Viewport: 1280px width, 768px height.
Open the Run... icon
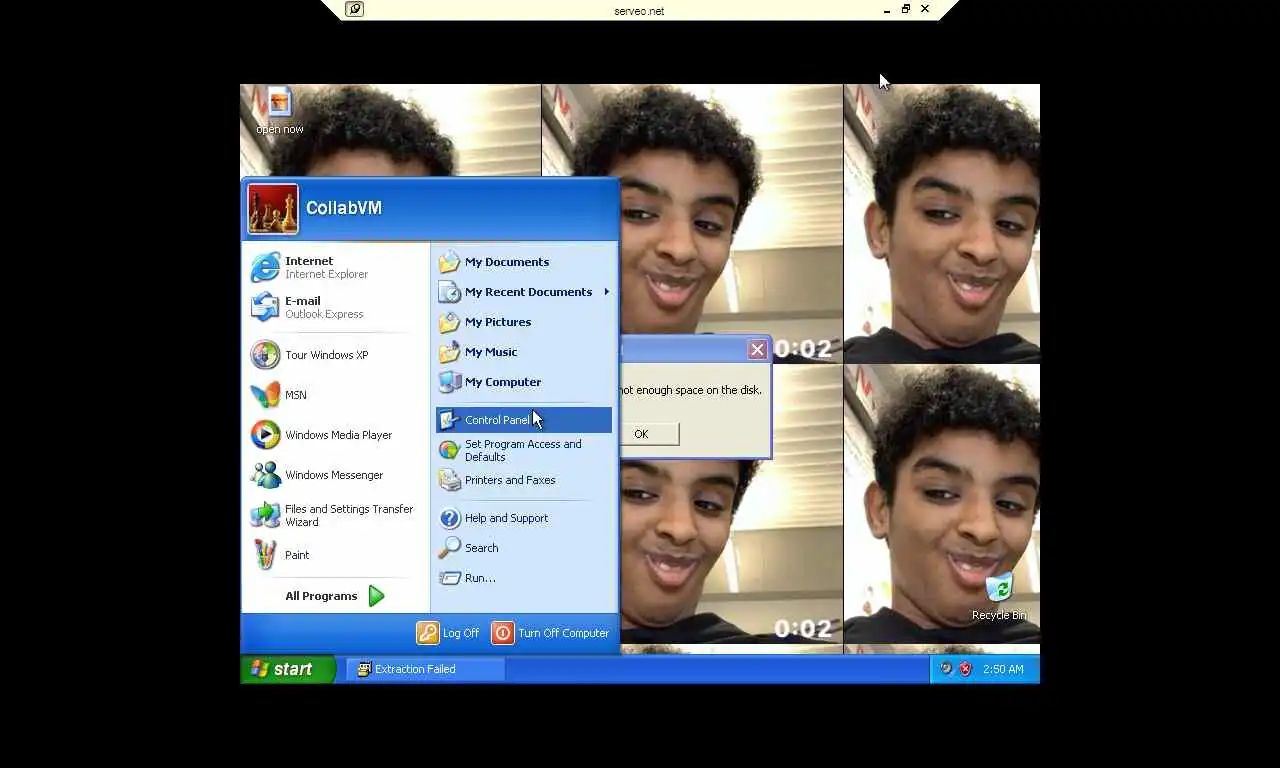(449, 578)
